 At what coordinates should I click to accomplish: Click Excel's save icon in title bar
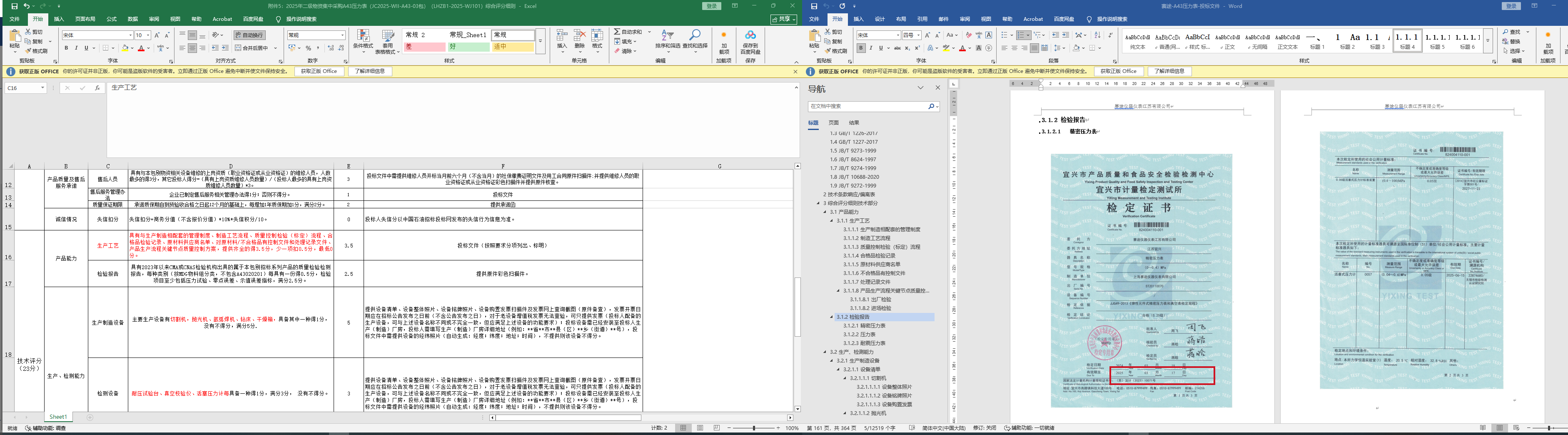click(14, 6)
